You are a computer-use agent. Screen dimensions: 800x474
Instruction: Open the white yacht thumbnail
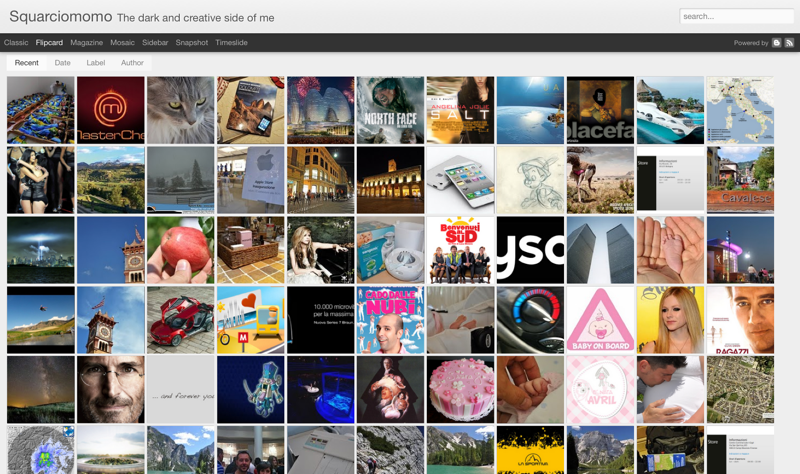(670, 110)
